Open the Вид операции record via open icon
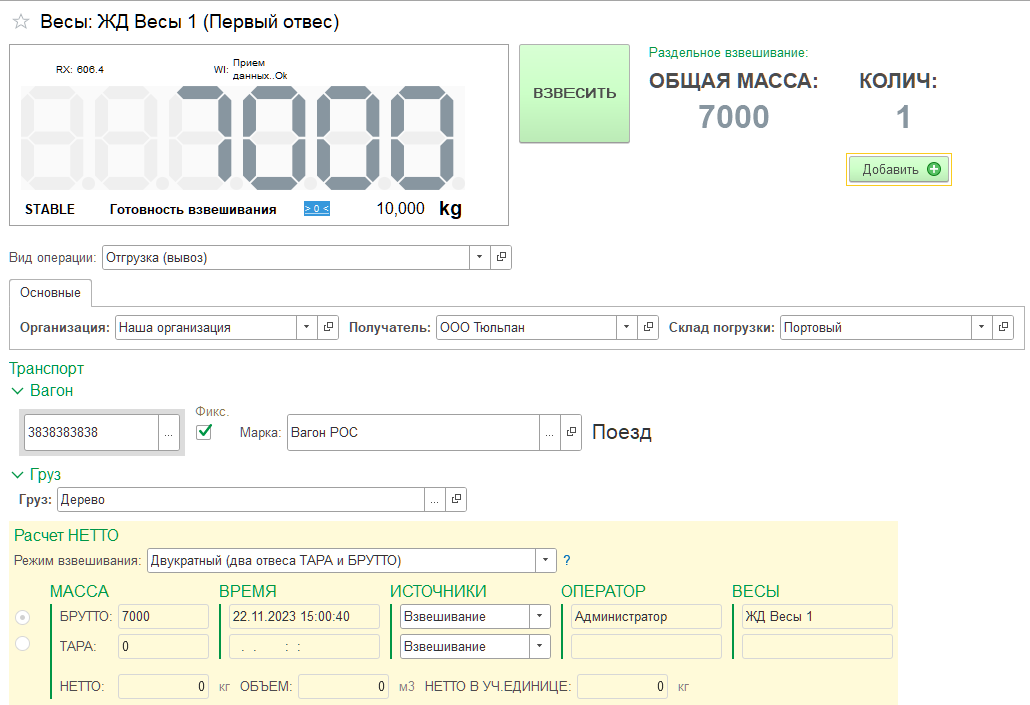 click(x=501, y=258)
